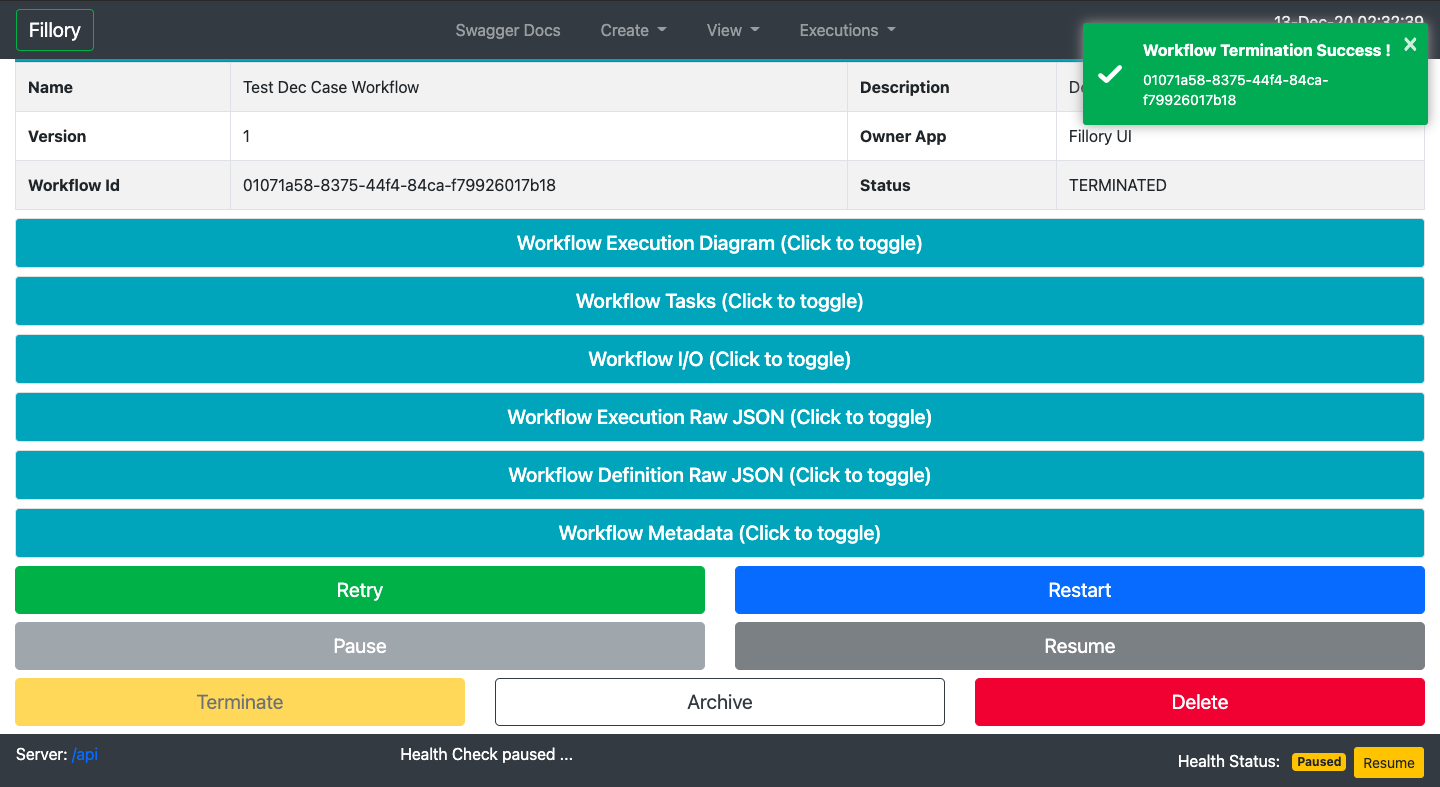The image size is (1440, 787).
Task: Archive the Test Dec Case Workflow
Action: [x=719, y=702]
